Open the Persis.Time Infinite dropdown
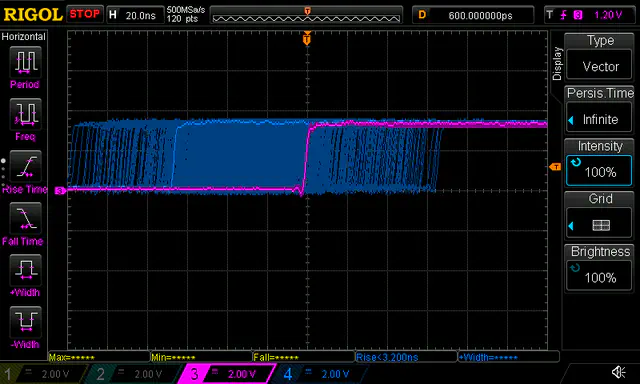 point(599,109)
